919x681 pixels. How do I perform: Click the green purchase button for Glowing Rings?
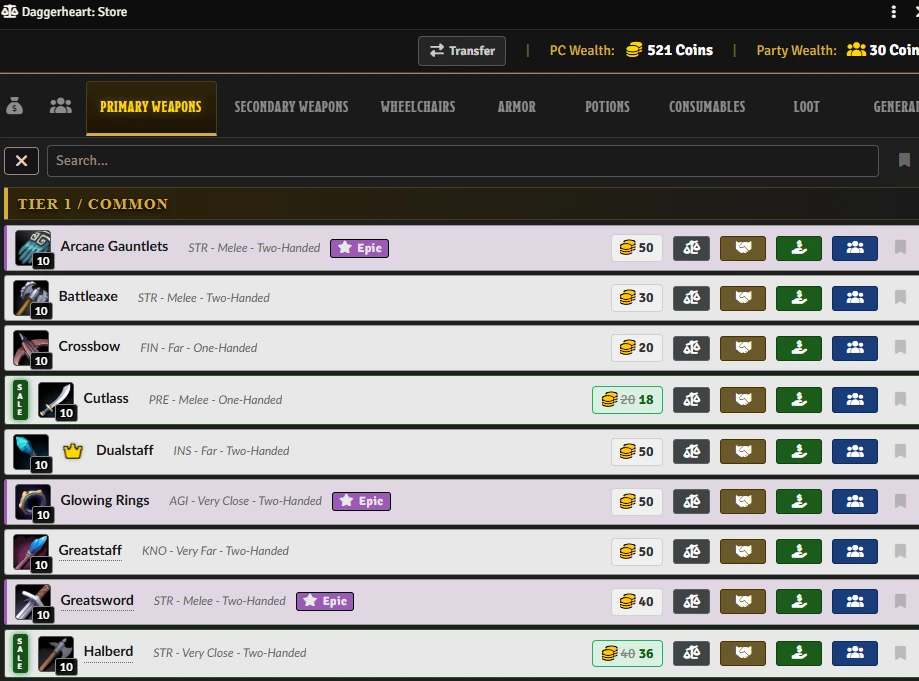[798, 502]
